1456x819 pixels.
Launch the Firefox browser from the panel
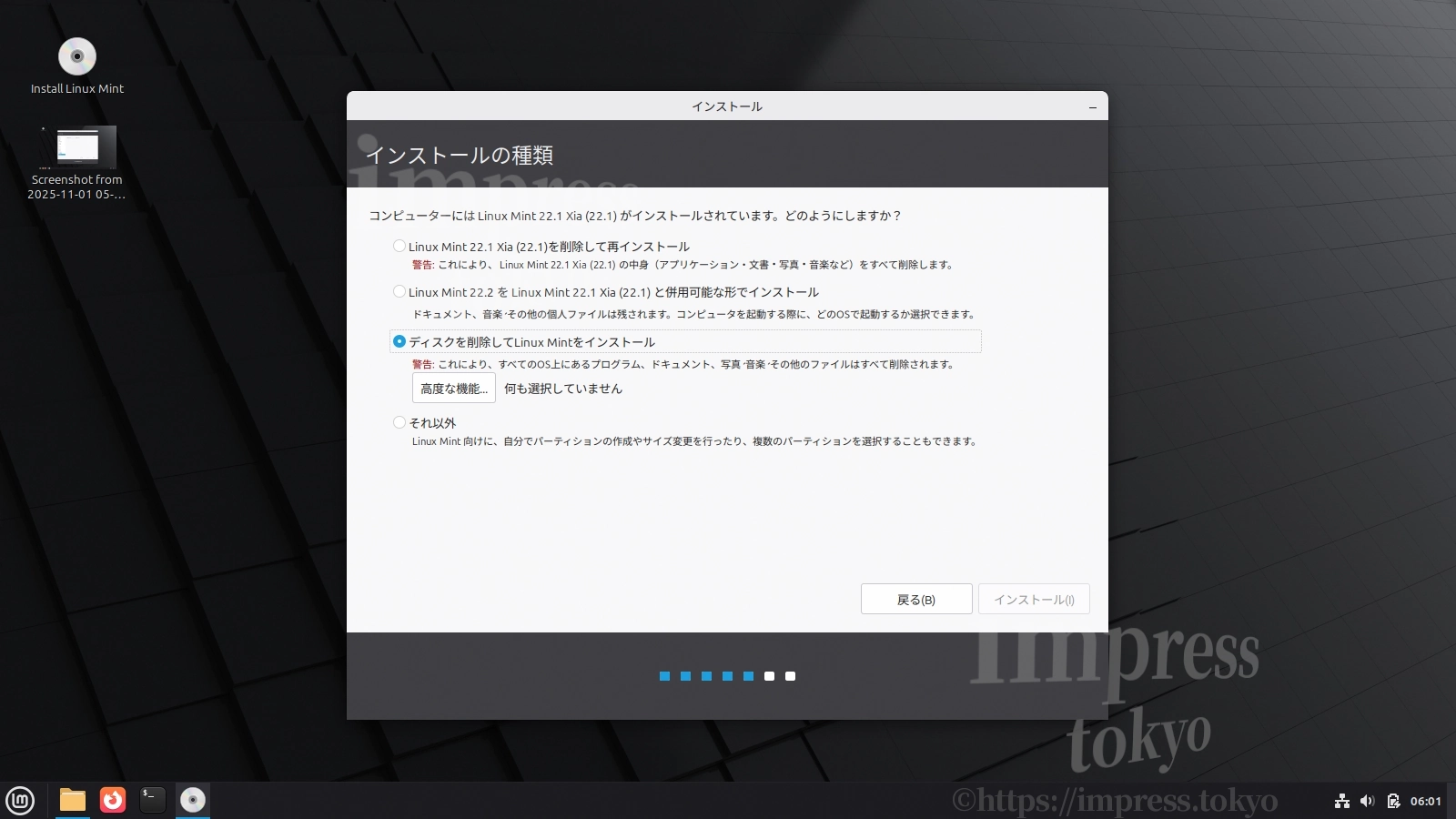(x=113, y=800)
